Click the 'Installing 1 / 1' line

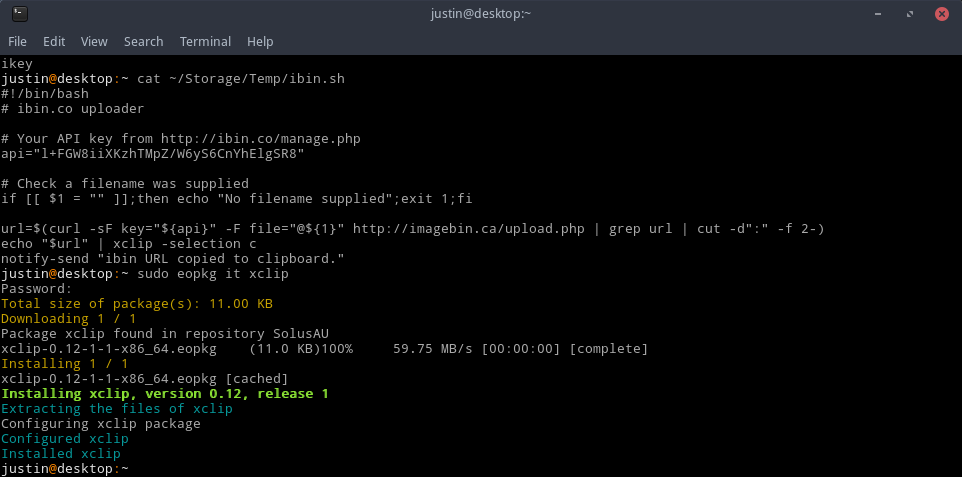point(64,363)
